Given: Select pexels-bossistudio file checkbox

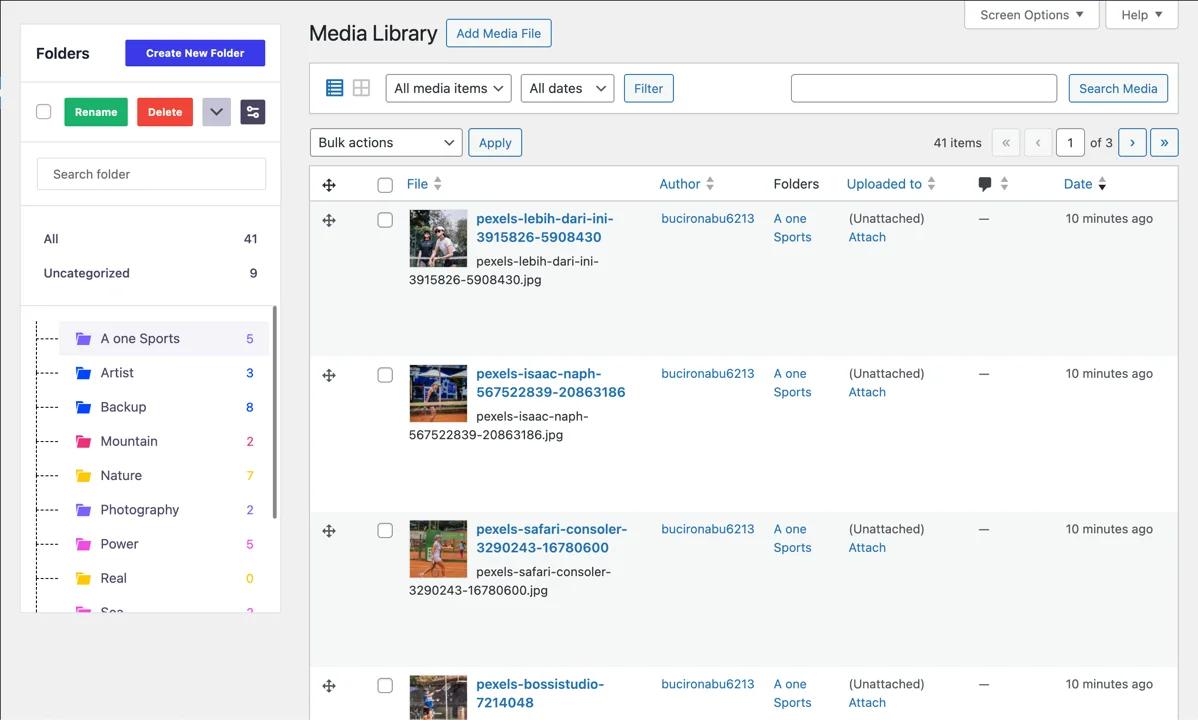Looking at the screenshot, I should pos(385,686).
